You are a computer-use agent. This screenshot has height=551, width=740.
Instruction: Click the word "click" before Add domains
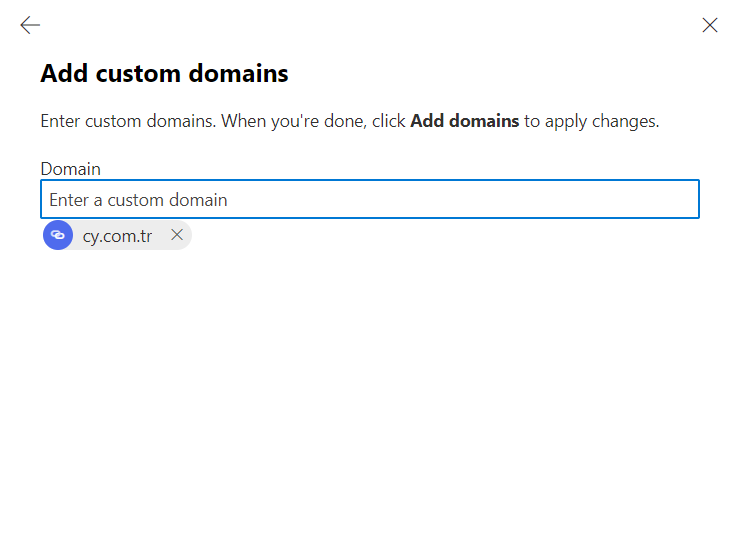click(388, 121)
